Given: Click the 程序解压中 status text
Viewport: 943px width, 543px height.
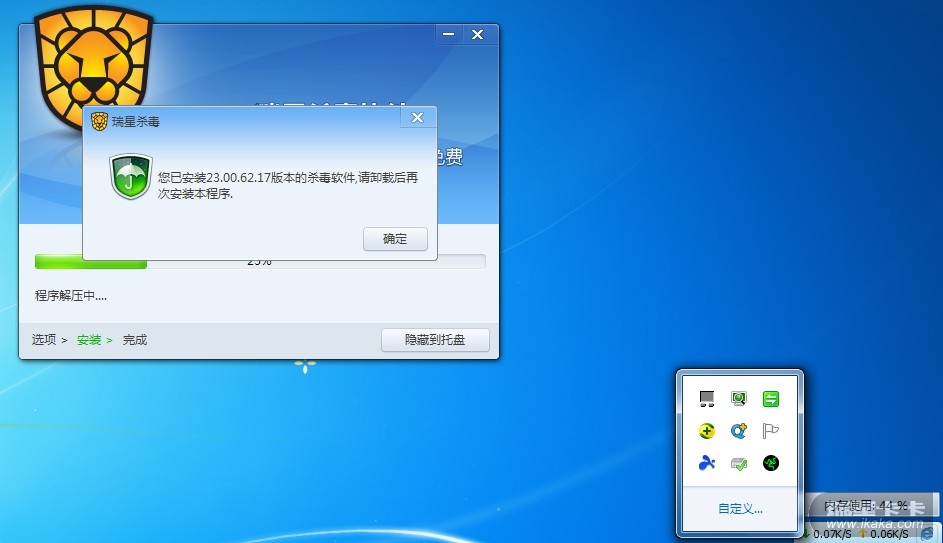Looking at the screenshot, I should pos(70,295).
